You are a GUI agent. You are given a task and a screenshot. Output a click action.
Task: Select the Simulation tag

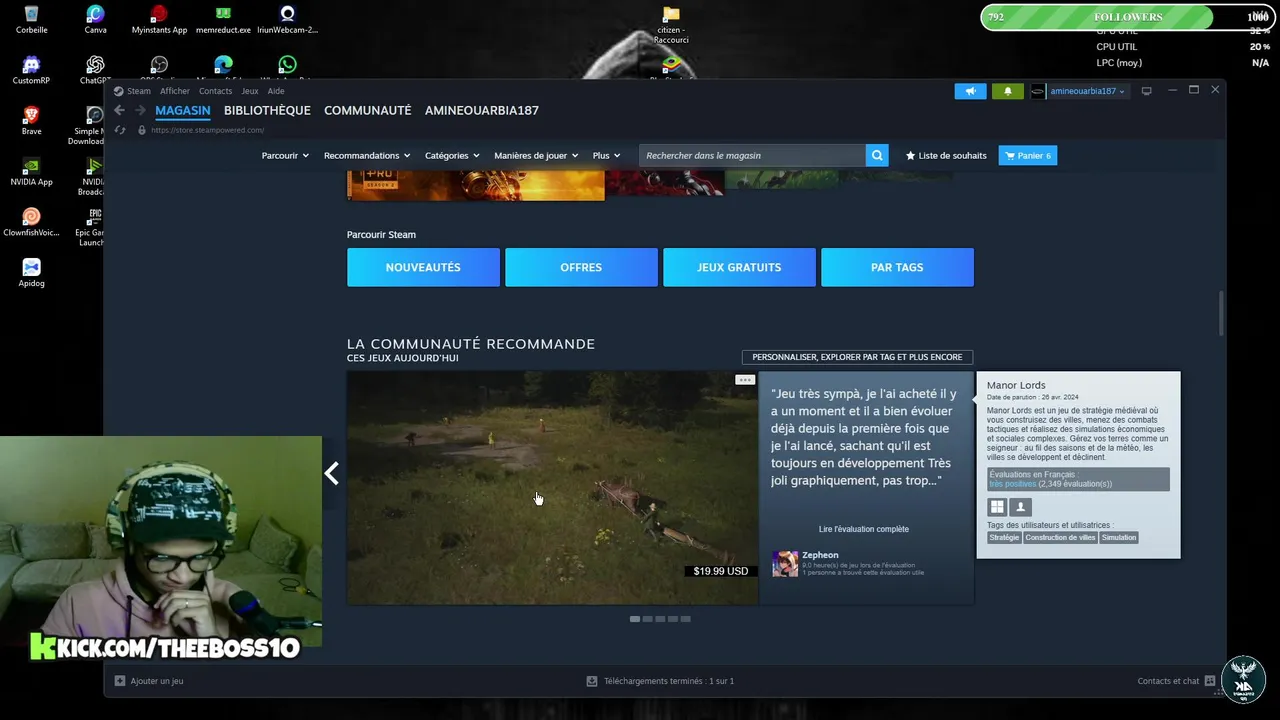click(1119, 538)
